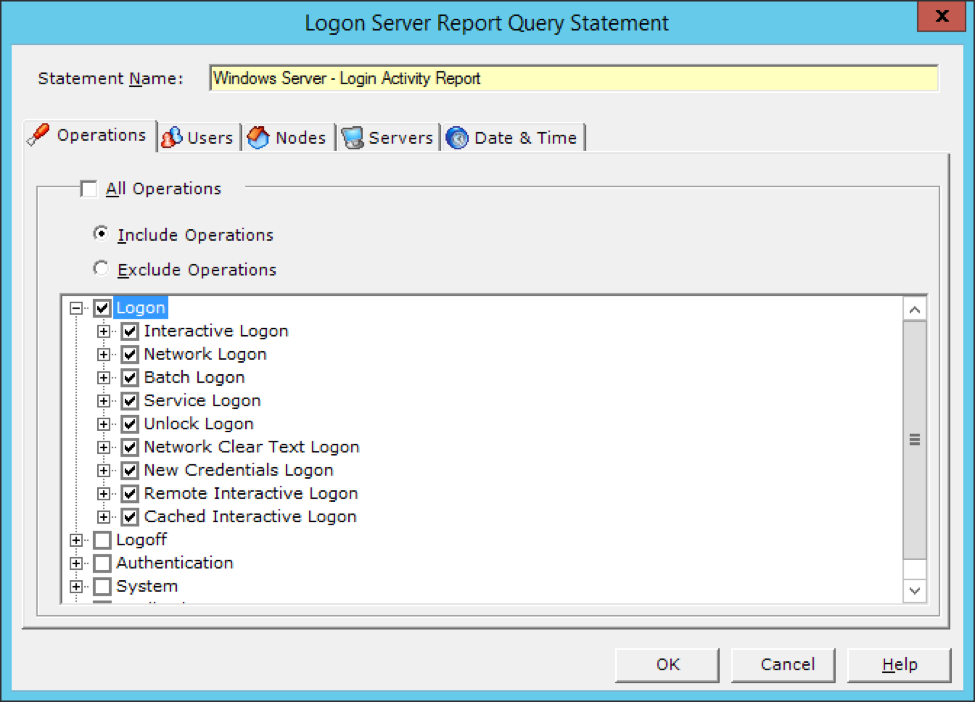Uncheck the New Credentials Logon checkbox
The width and height of the screenshot is (975, 702).
130,470
